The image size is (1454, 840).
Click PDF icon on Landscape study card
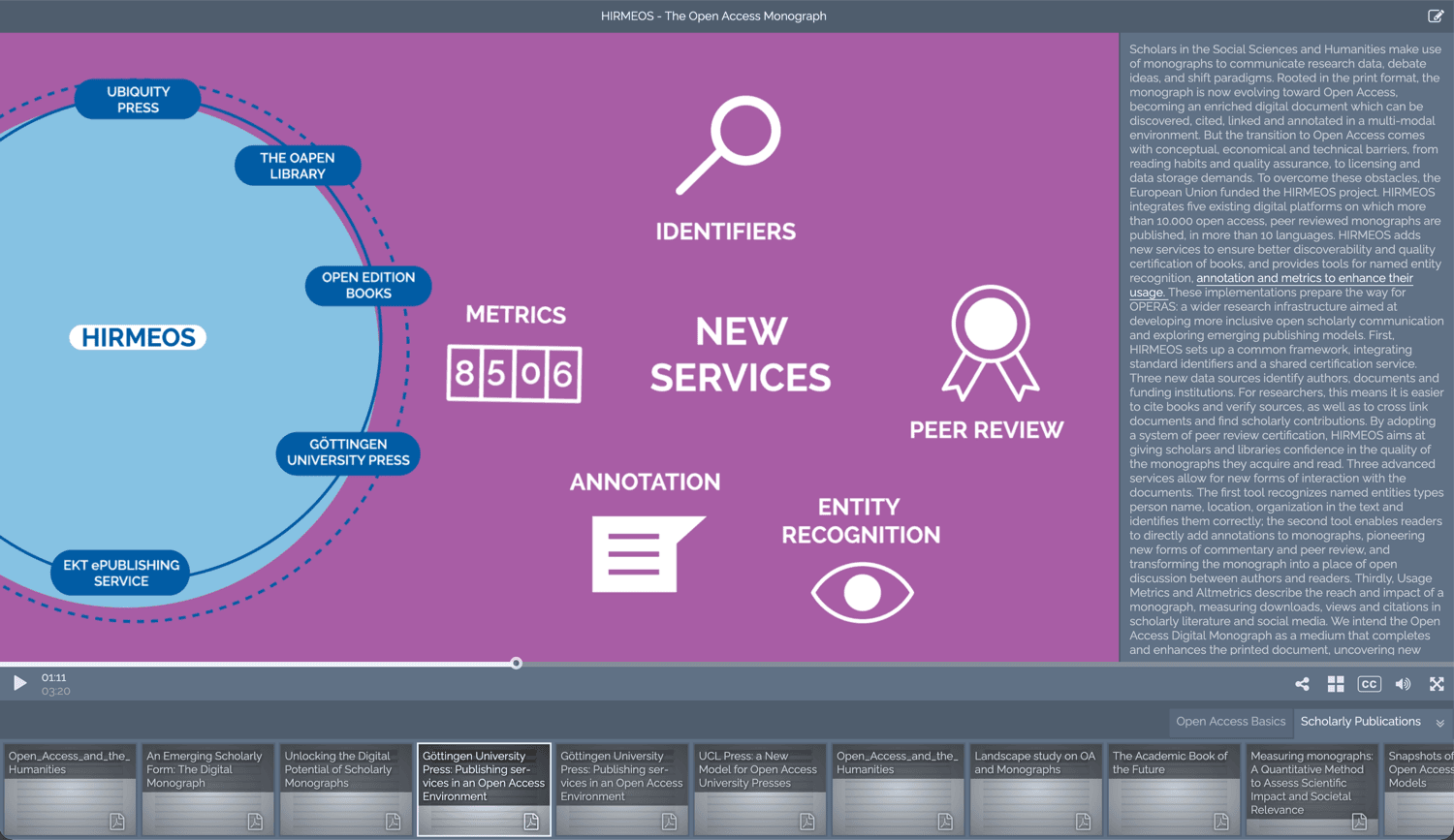tap(1083, 822)
